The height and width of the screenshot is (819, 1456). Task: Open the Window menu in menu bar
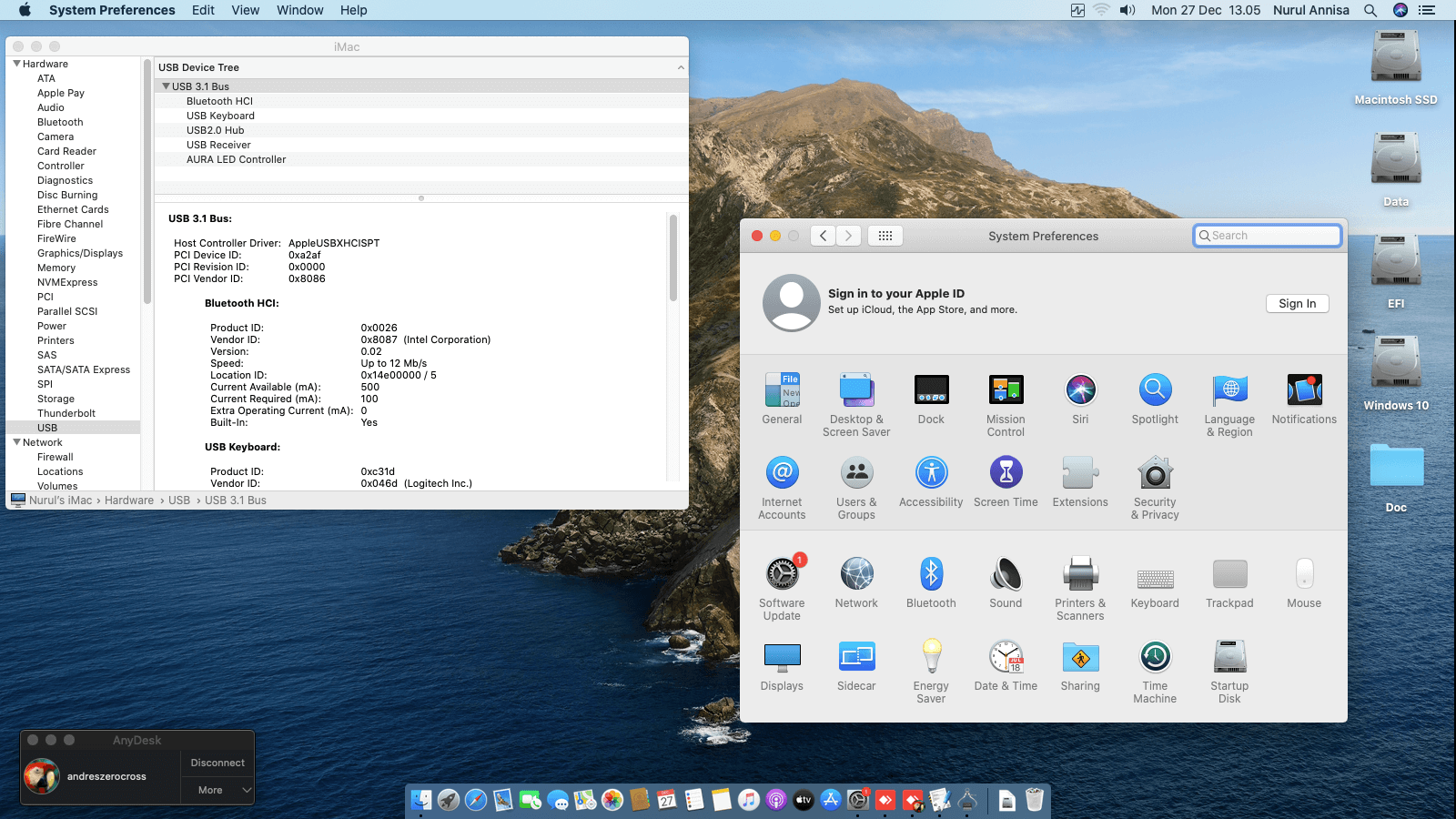pos(299,10)
